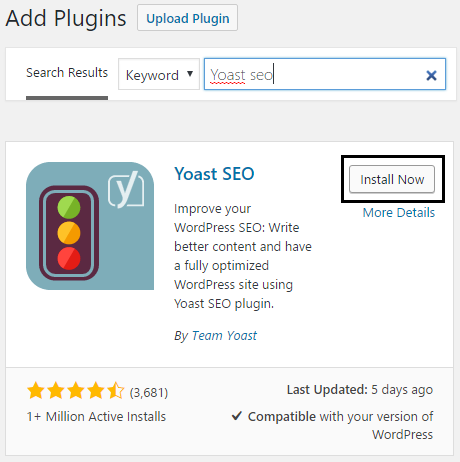This screenshot has width=460, height=462.
Task: Click the Keyword dropdown arrow
Action: pos(190,74)
